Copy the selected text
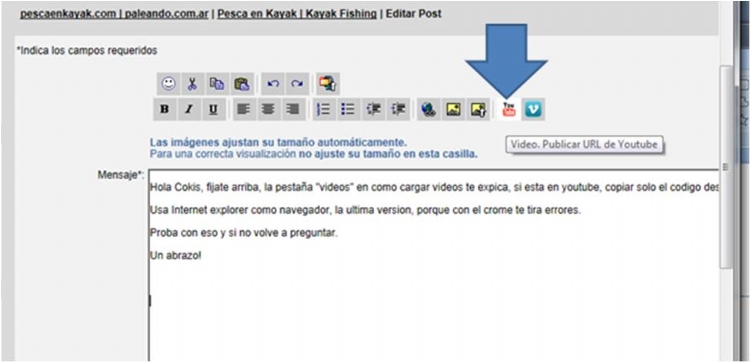This screenshot has width=750, height=362. point(217,84)
